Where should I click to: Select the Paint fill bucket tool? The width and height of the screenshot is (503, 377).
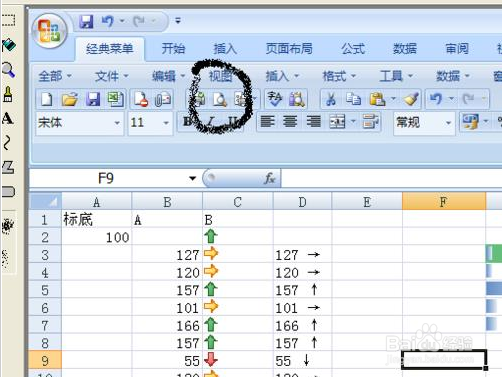click(9, 45)
